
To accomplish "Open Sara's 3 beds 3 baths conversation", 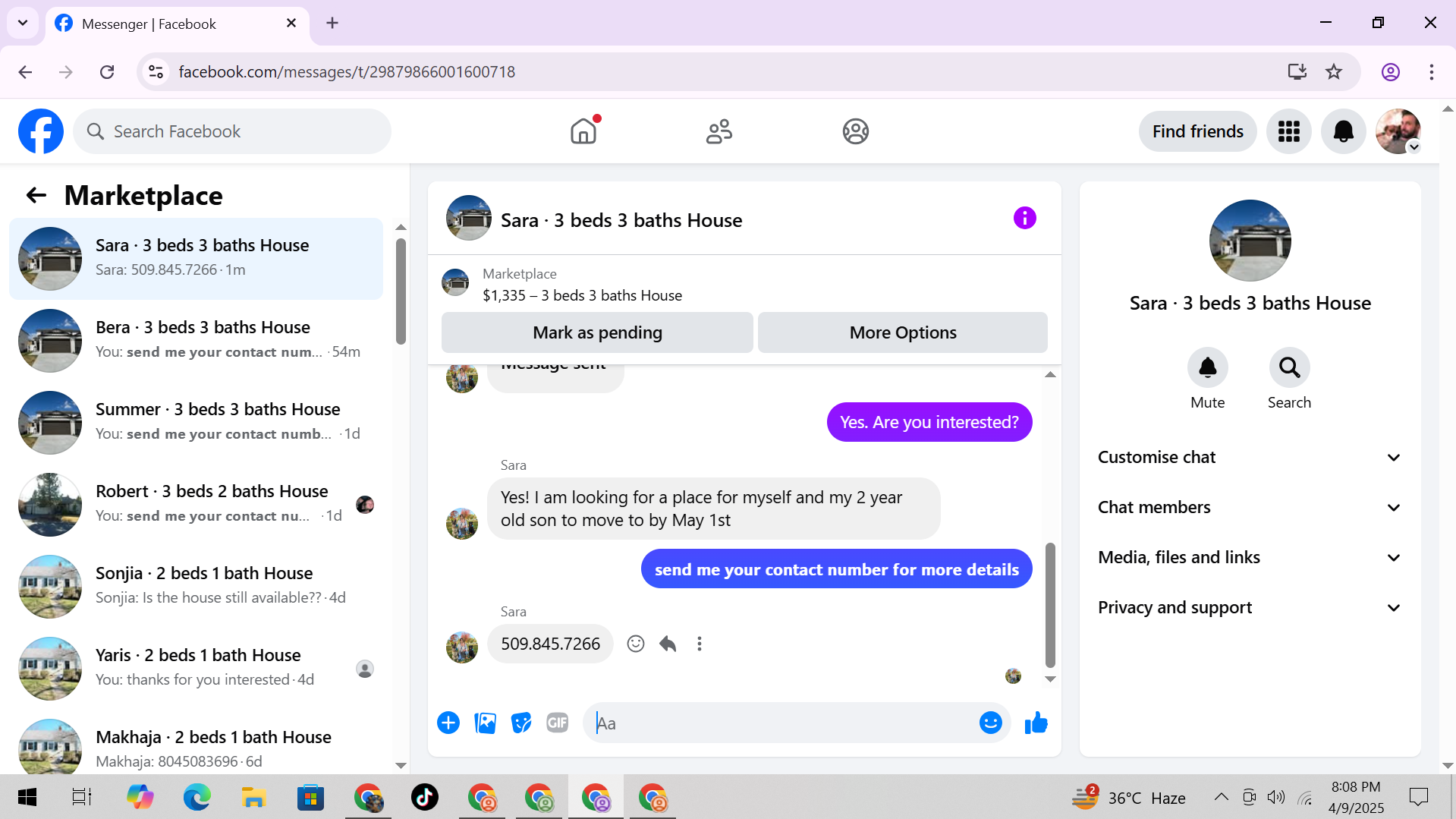I will pyautogui.click(x=196, y=259).
